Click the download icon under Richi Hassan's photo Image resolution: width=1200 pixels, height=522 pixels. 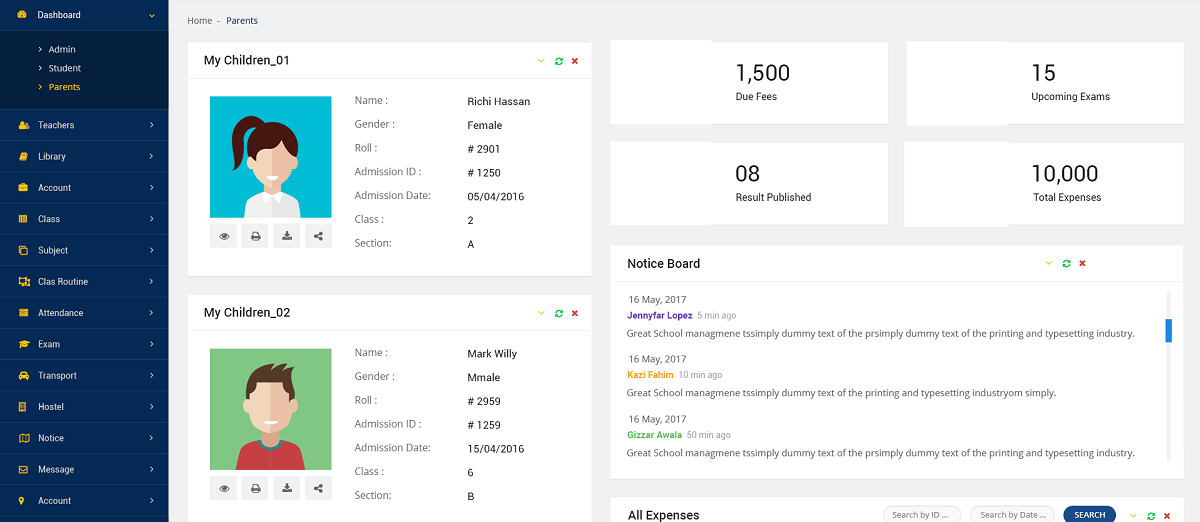click(x=287, y=237)
